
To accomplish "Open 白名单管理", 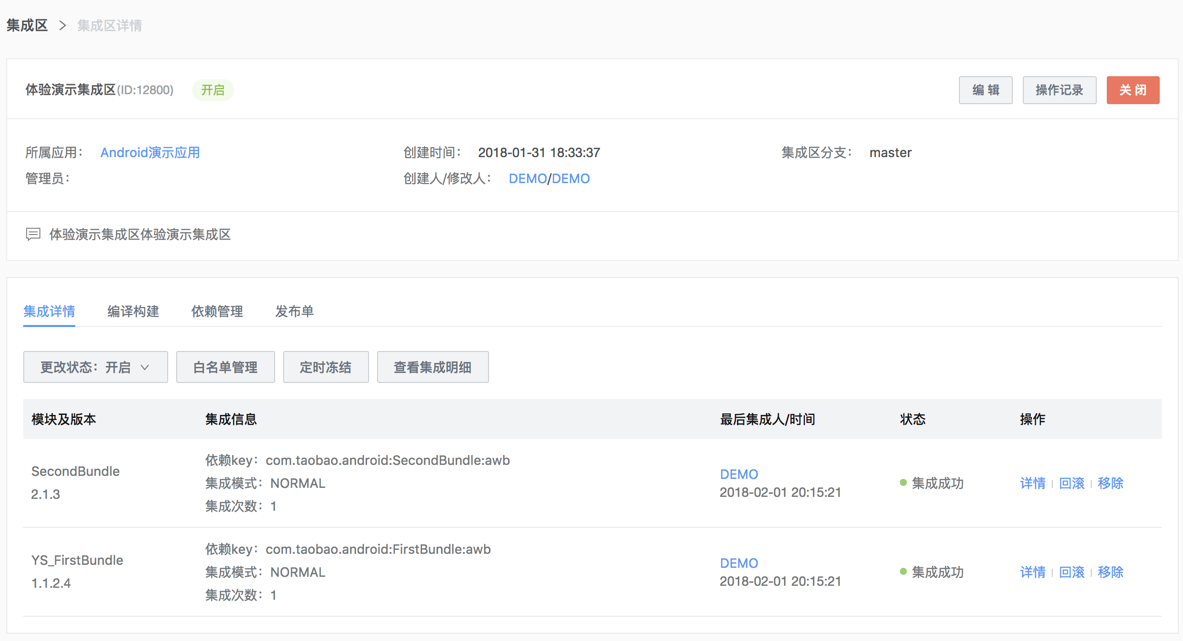I will coord(226,367).
